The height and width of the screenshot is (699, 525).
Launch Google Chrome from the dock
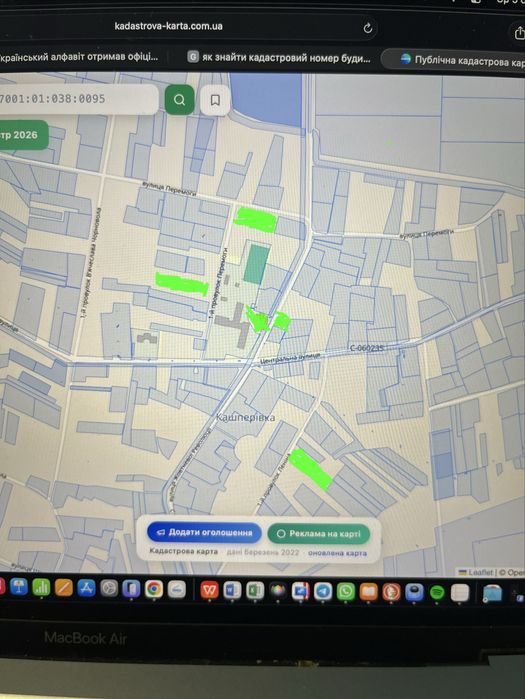coord(154,588)
